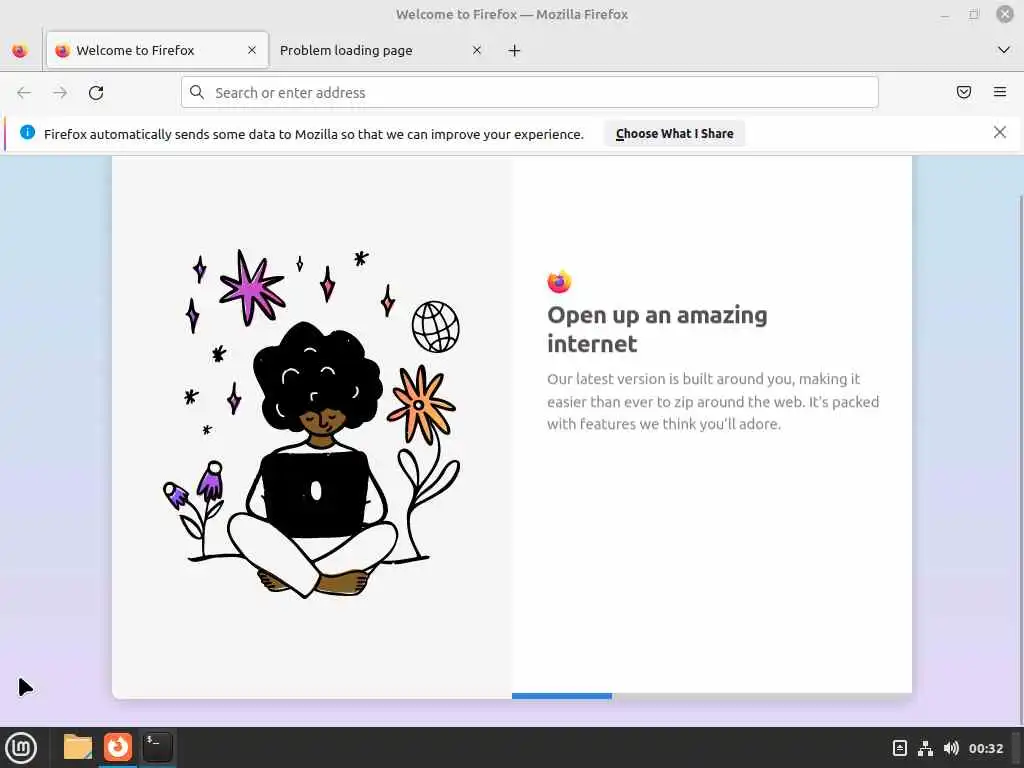Image resolution: width=1024 pixels, height=768 pixels.
Task: Click the blue info icon in the notification bar
Action: (x=27, y=133)
